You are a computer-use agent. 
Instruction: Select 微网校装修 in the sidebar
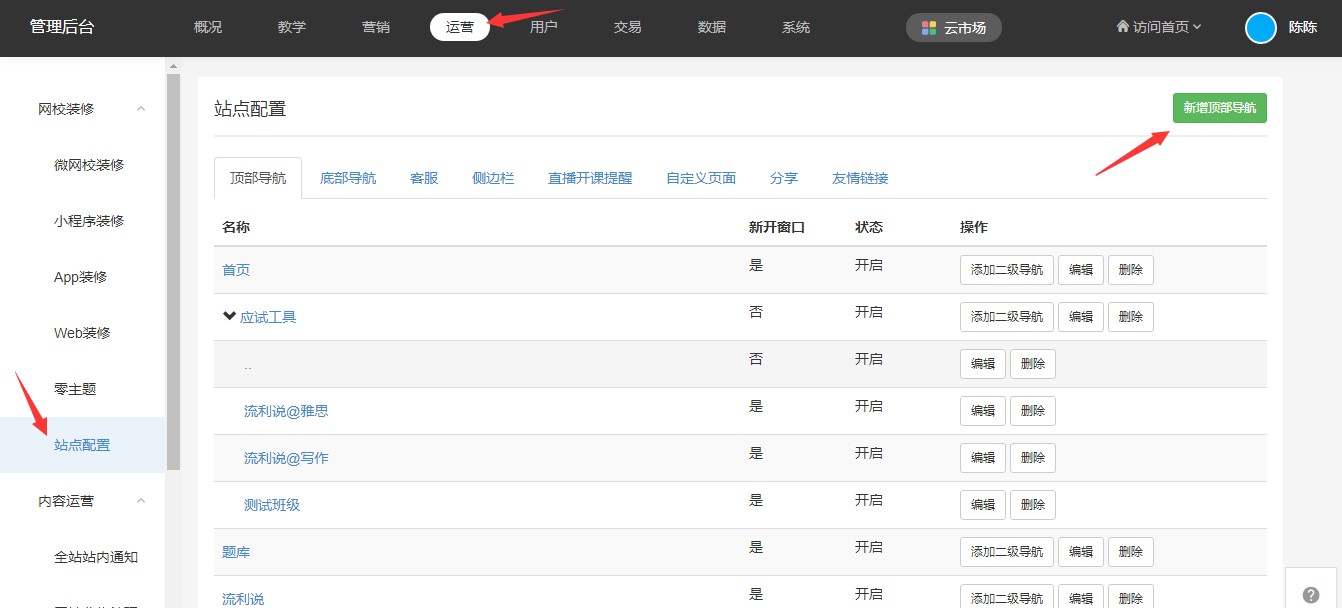point(89,165)
